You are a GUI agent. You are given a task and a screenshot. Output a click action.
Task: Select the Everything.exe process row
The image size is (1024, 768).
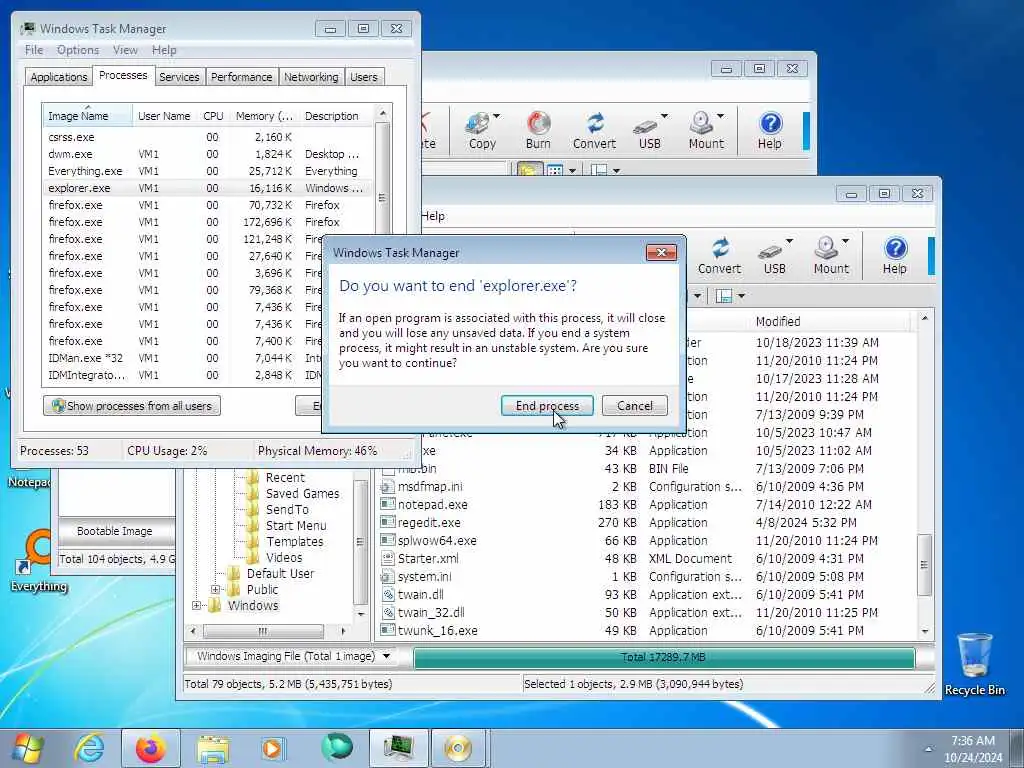[x=206, y=171]
